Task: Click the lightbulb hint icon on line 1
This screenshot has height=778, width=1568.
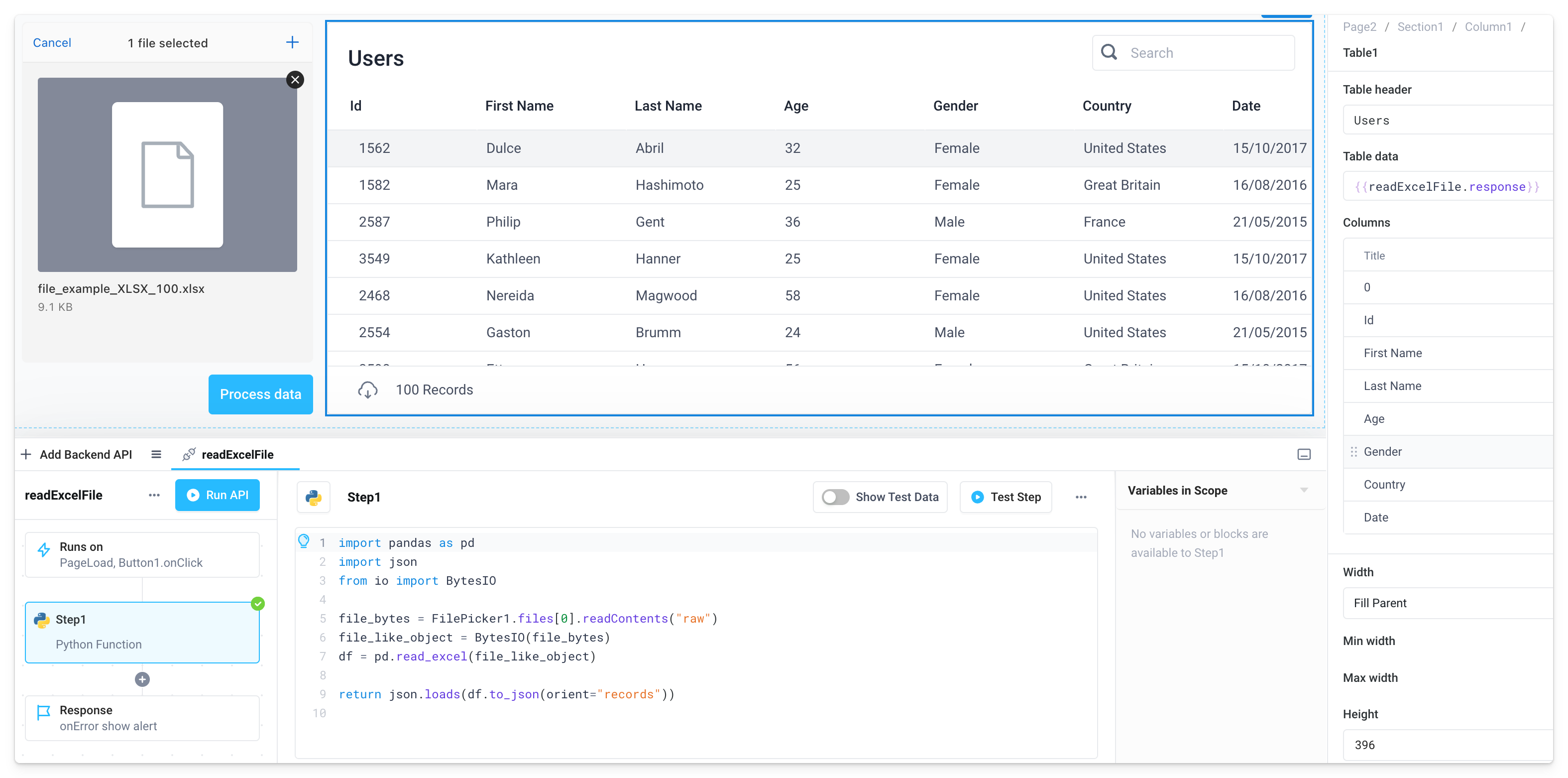Action: 304,541
